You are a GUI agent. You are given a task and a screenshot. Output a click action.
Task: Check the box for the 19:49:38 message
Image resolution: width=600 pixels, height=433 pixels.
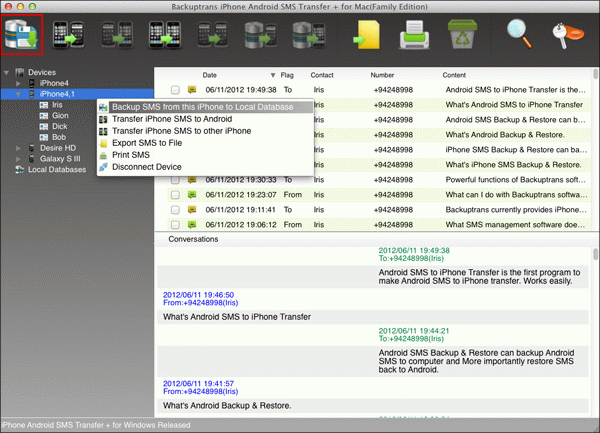175,90
